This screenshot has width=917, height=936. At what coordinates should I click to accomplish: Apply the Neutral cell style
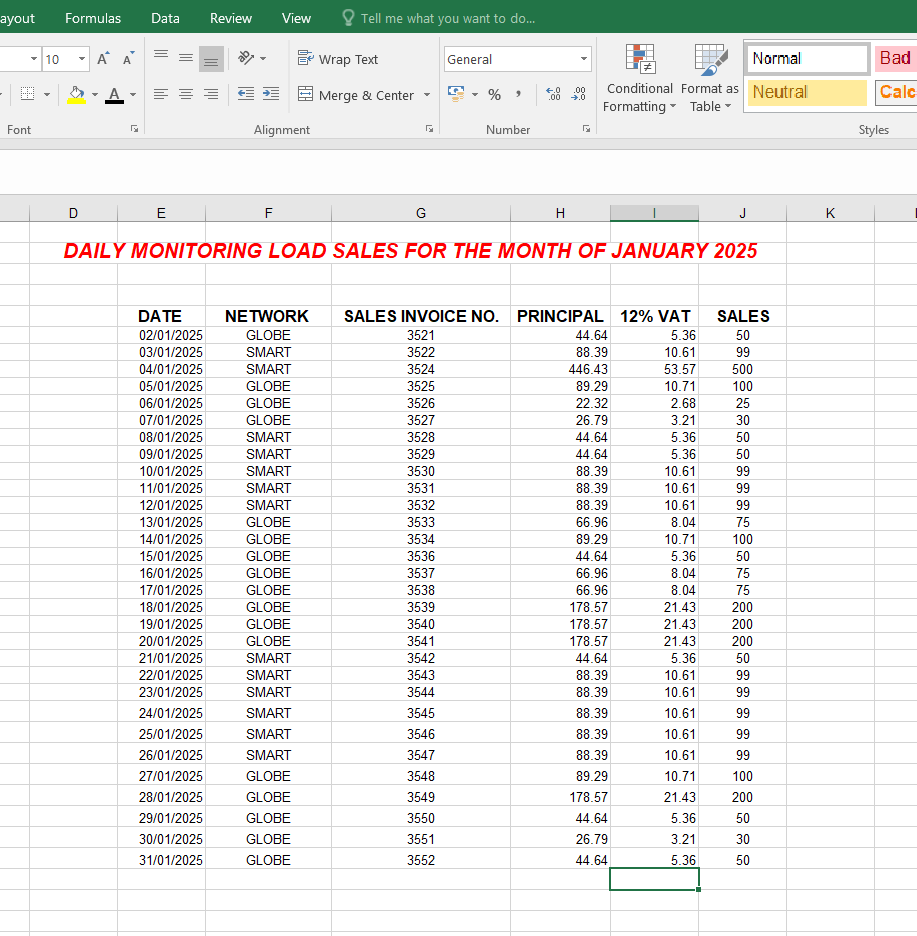coord(807,92)
